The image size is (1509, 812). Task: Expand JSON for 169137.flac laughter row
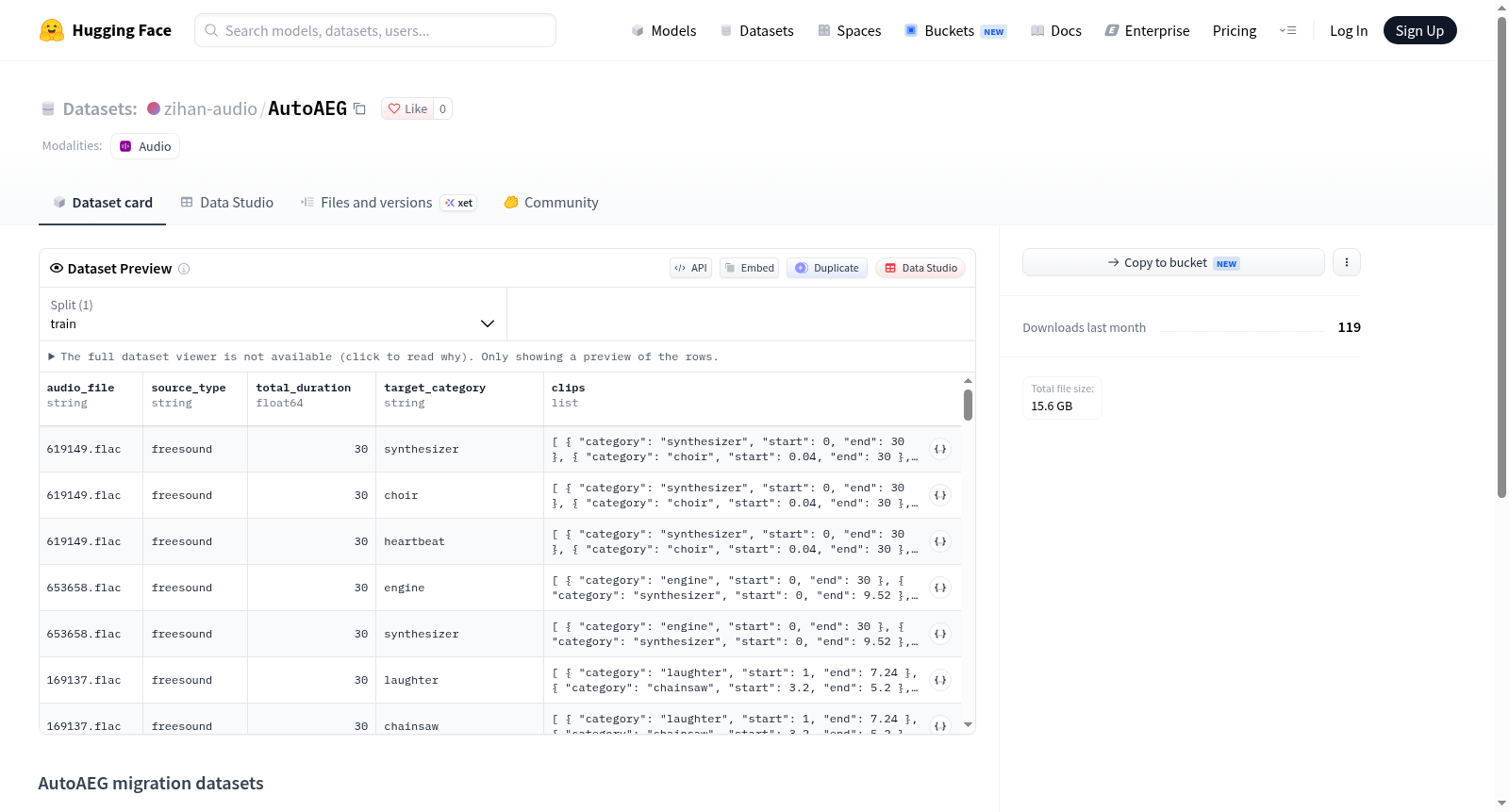940,680
